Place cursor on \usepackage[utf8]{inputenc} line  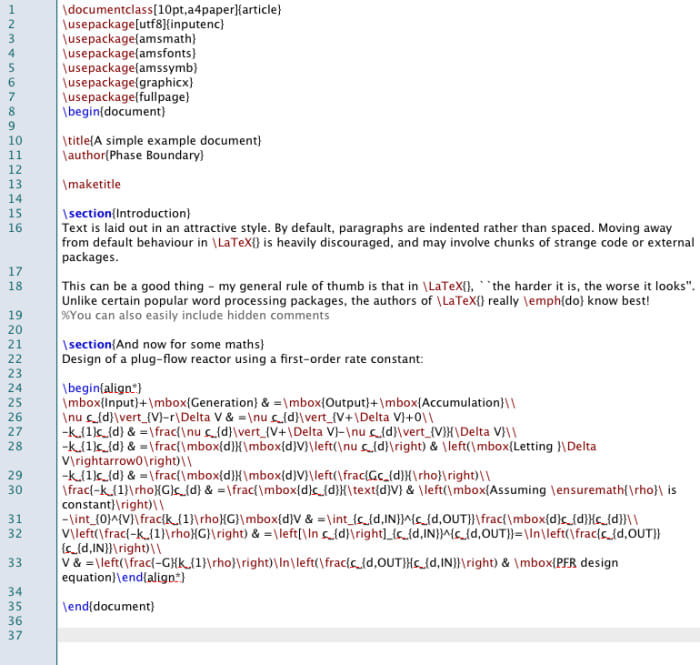[143, 24]
